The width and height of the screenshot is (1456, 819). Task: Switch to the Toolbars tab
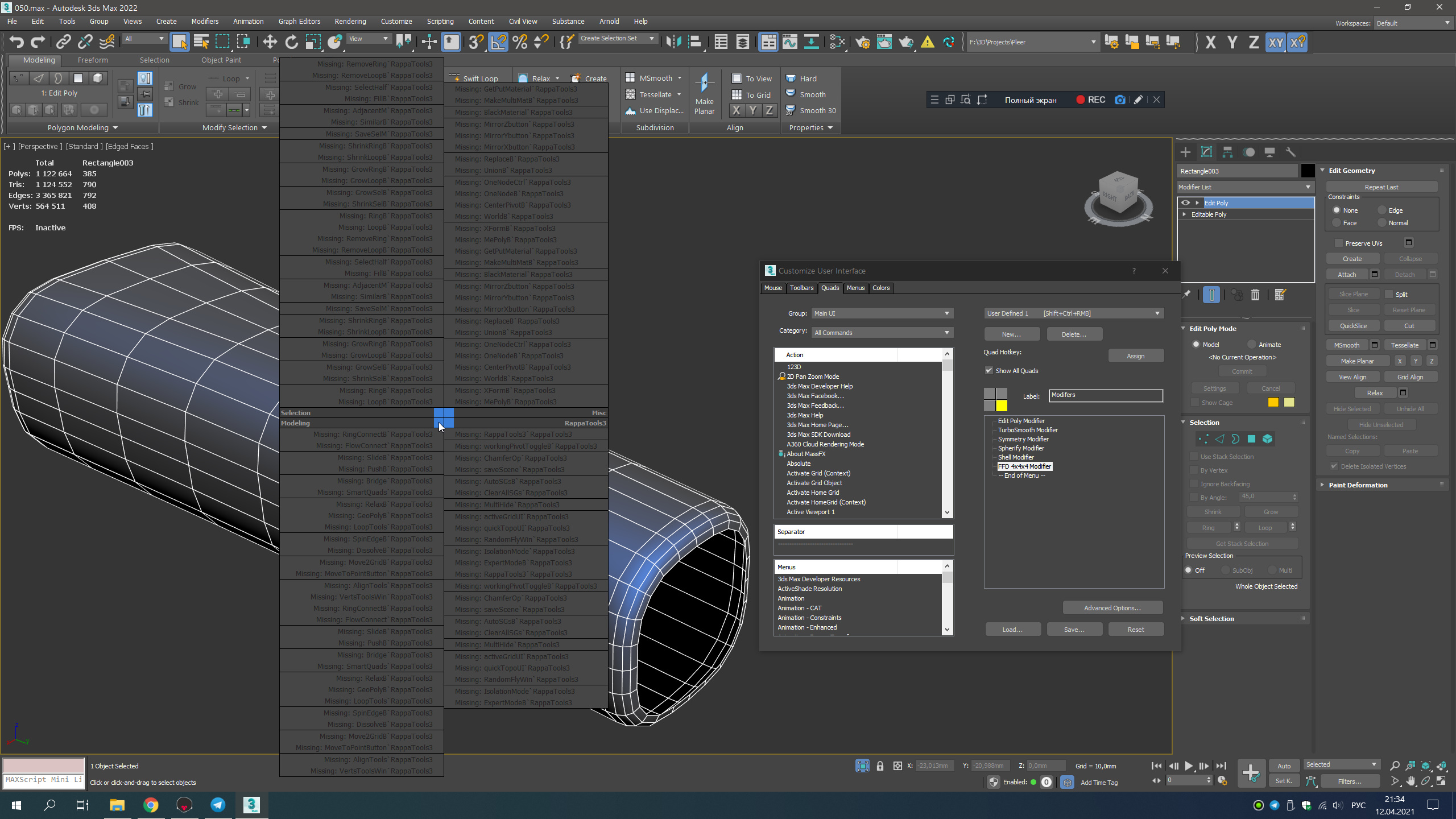pos(801,288)
